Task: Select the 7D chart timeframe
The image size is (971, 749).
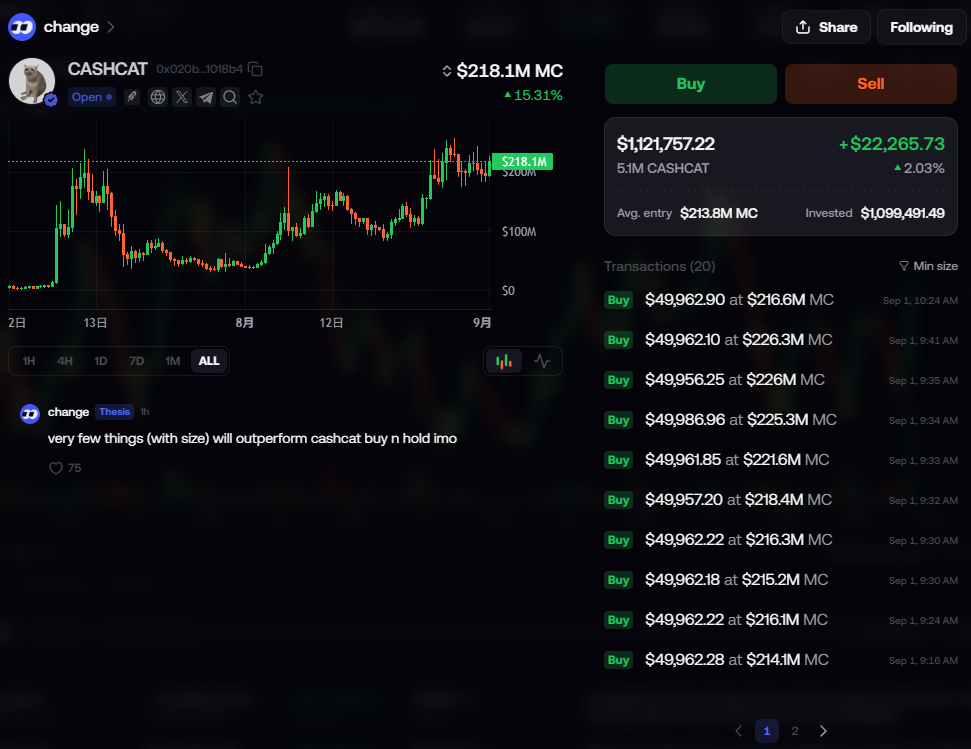Action: (137, 361)
